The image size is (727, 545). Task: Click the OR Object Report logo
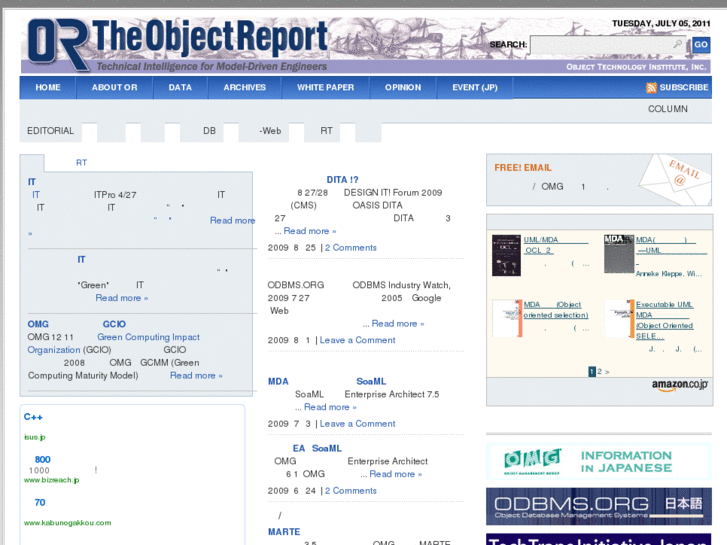pos(178,44)
